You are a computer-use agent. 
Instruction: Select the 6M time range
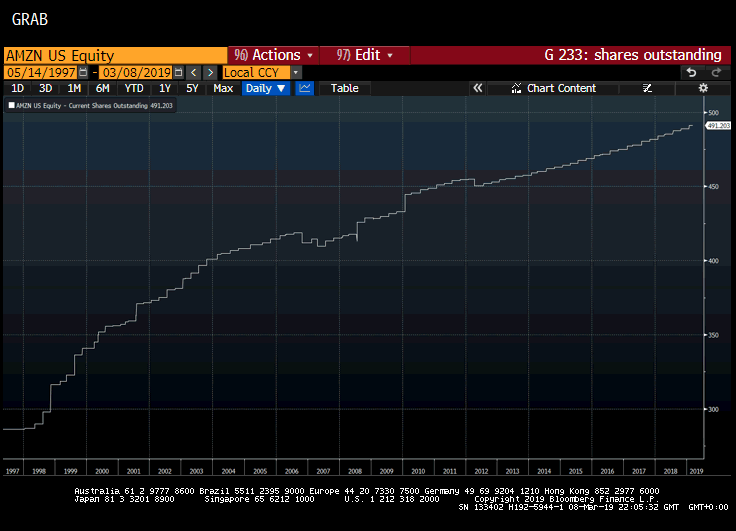pos(102,88)
